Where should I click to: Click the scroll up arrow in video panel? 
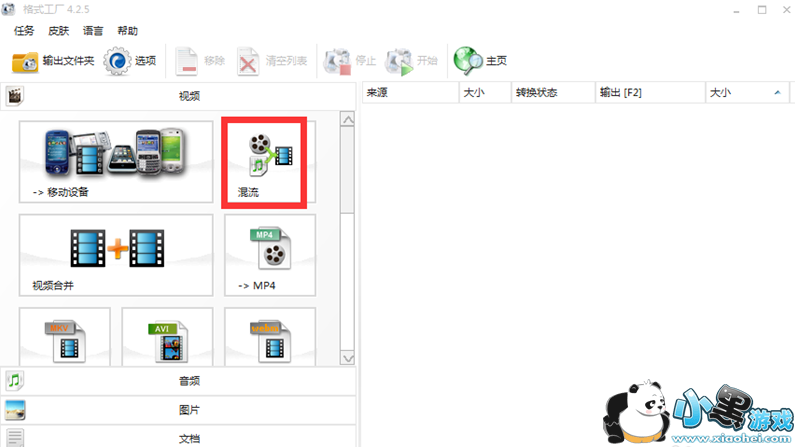pyautogui.click(x=348, y=120)
